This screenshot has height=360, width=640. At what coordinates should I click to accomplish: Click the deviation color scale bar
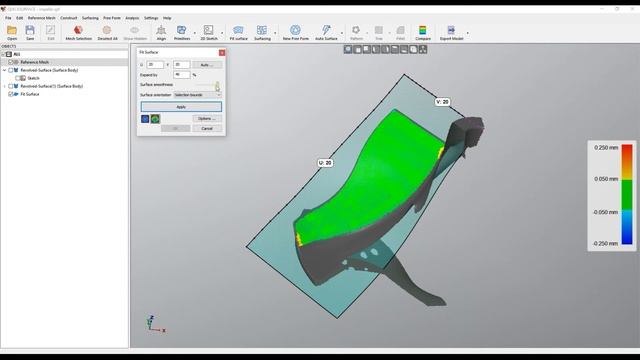click(627, 194)
